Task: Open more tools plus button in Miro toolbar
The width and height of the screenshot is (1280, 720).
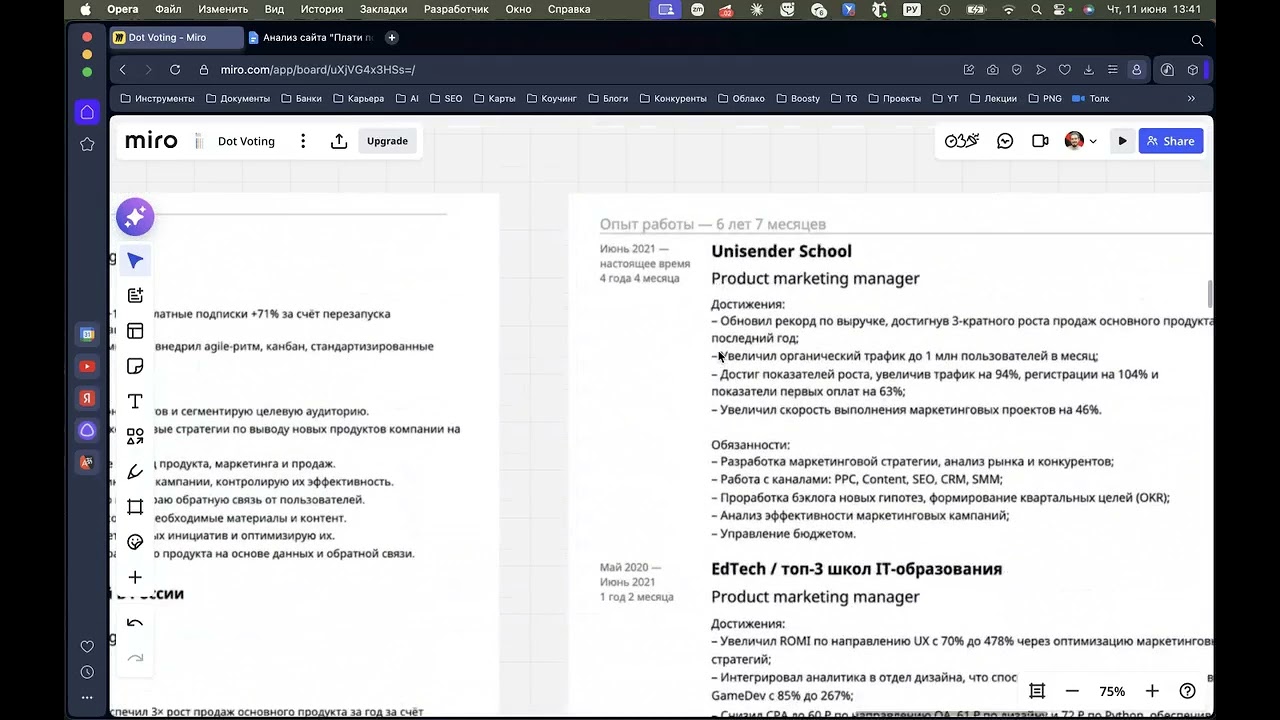Action: pos(135,577)
